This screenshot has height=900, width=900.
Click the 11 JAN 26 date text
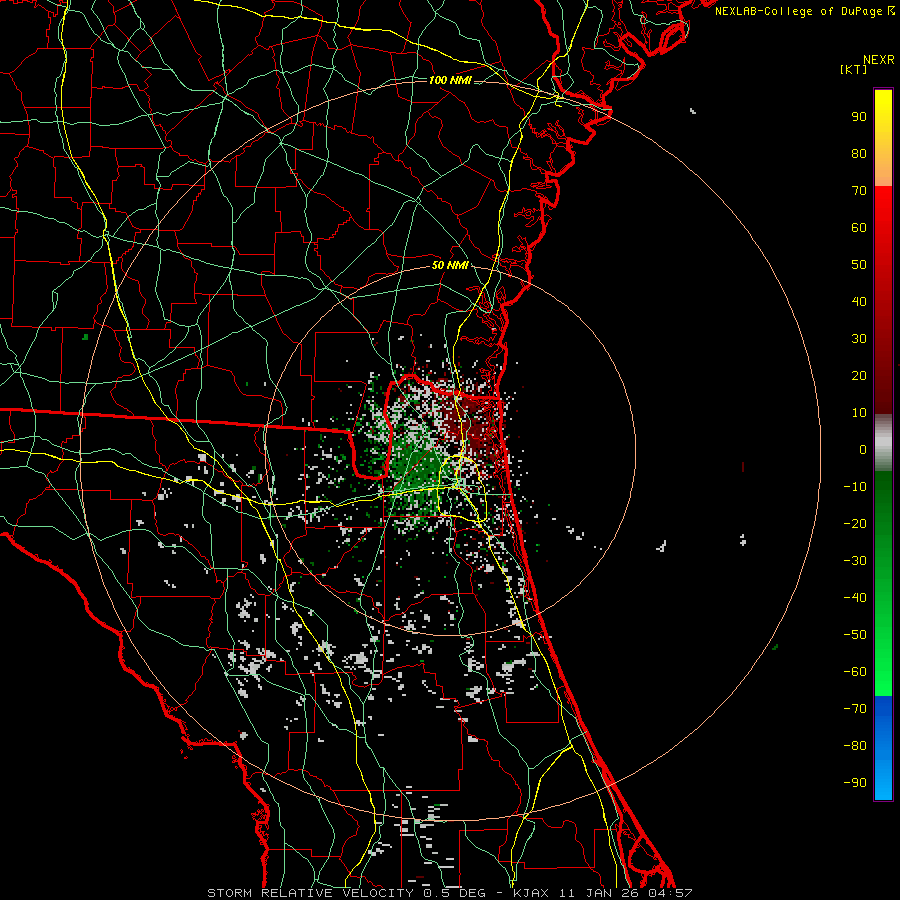pos(599,893)
